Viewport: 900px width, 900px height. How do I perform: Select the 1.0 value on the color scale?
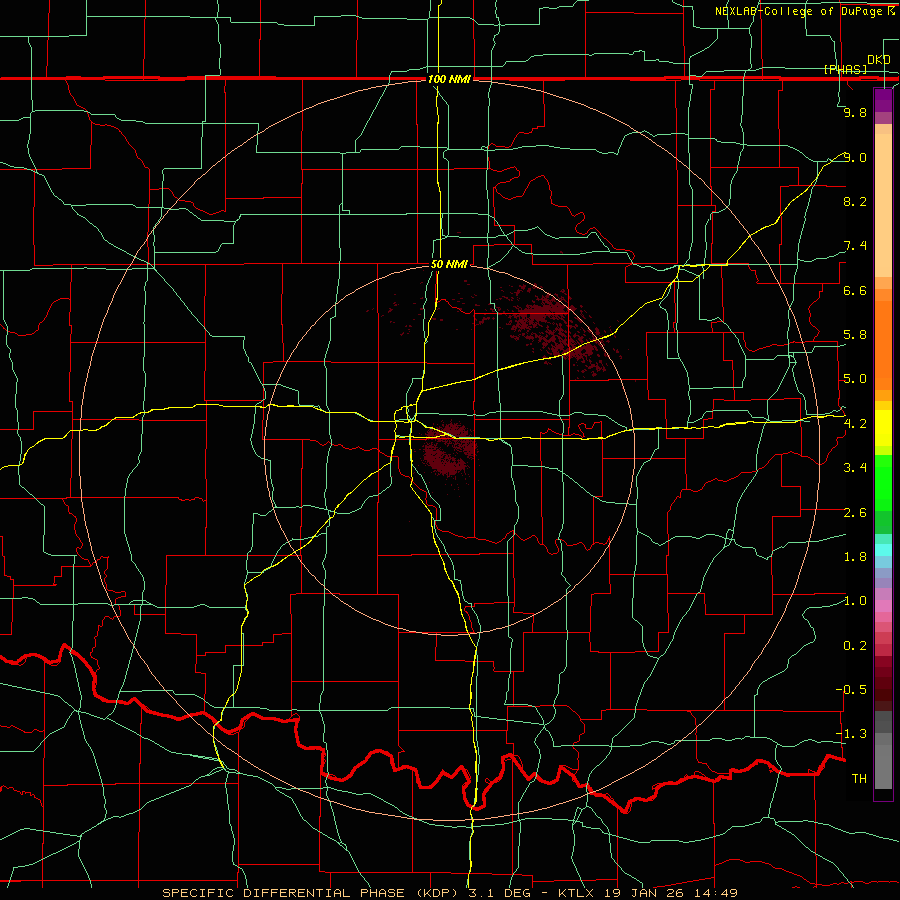tap(855, 601)
